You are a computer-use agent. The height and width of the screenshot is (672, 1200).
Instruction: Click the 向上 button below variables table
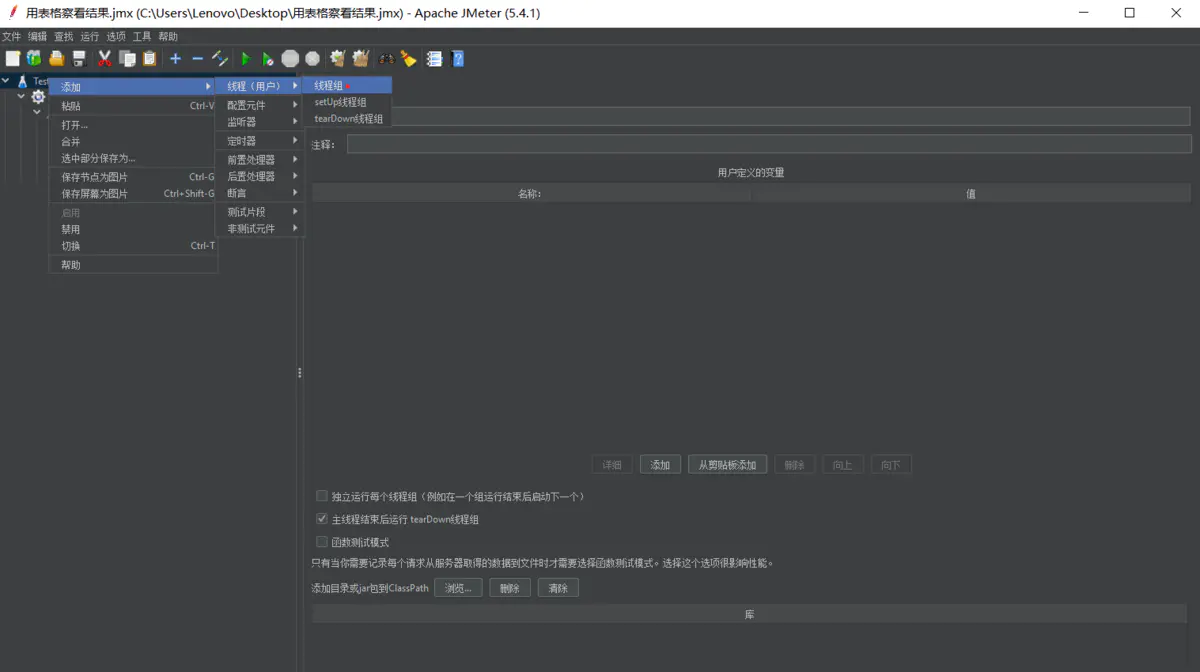pos(842,465)
